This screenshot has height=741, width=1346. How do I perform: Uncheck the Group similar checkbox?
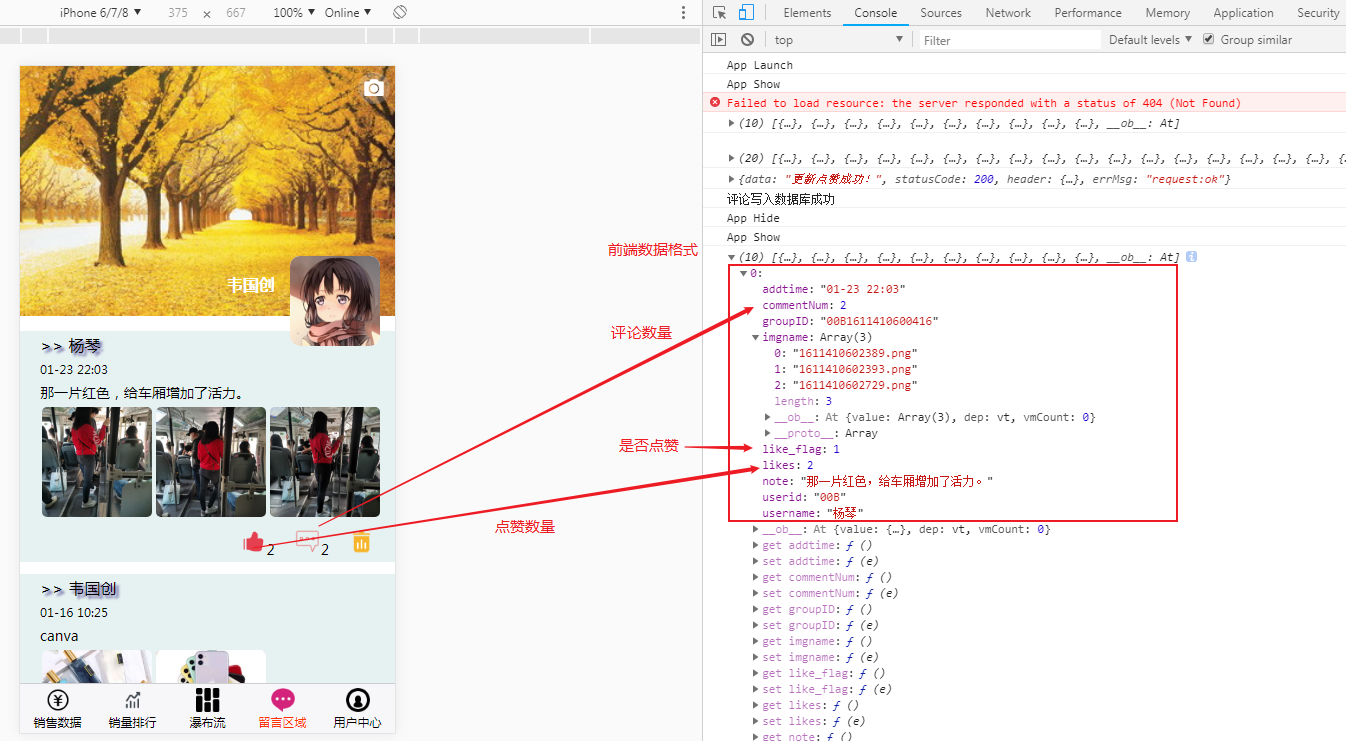click(1208, 39)
